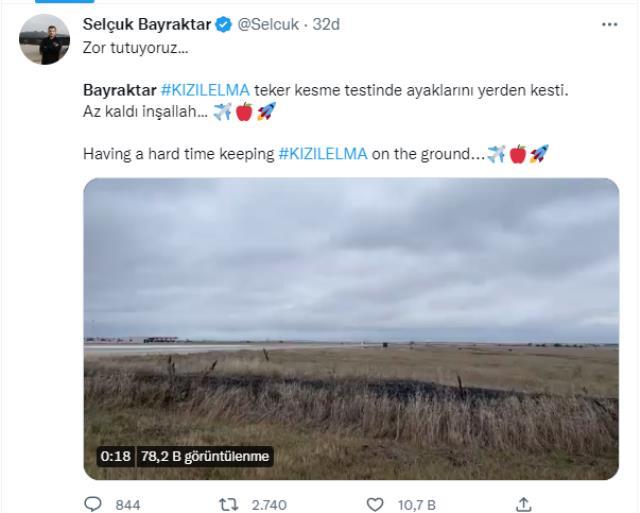Like the tweet with the heart icon
The height and width of the screenshot is (513, 640).
[374, 504]
